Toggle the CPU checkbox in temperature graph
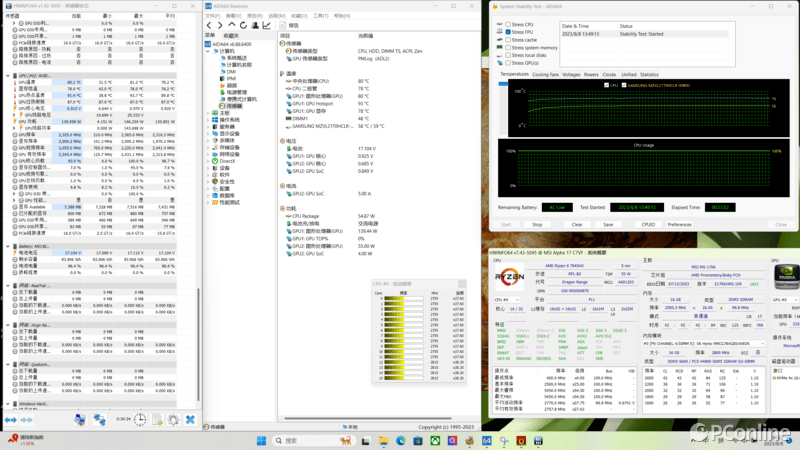This screenshot has width=800, height=450. [606, 85]
